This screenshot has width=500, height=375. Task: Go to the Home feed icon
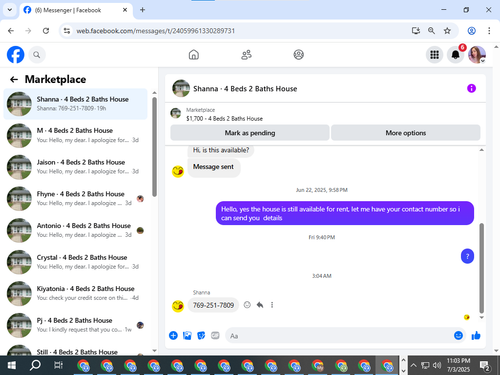click(x=194, y=55)
